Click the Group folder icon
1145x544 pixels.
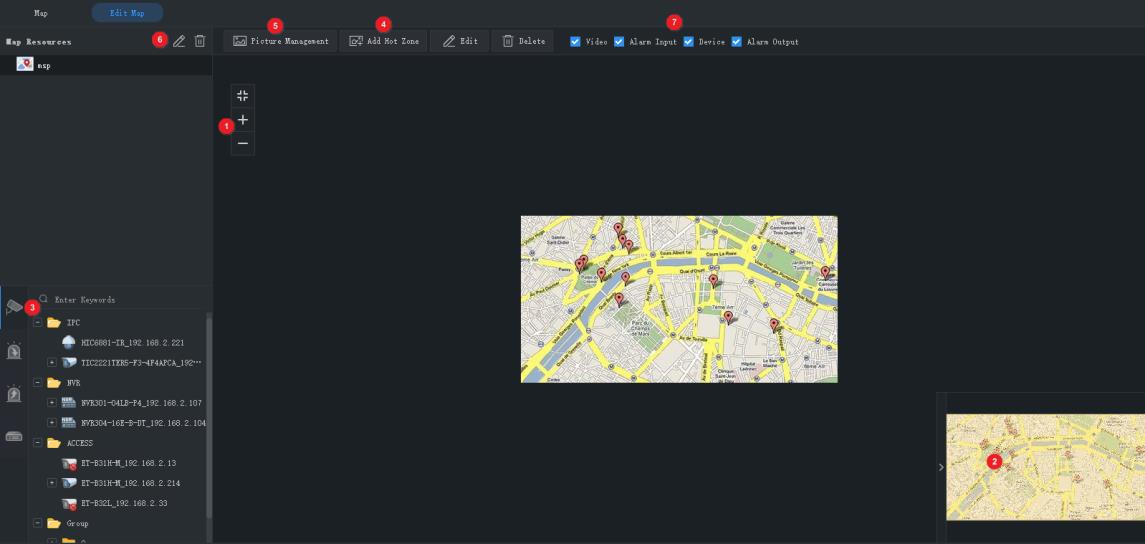click(x=54, y=523)
